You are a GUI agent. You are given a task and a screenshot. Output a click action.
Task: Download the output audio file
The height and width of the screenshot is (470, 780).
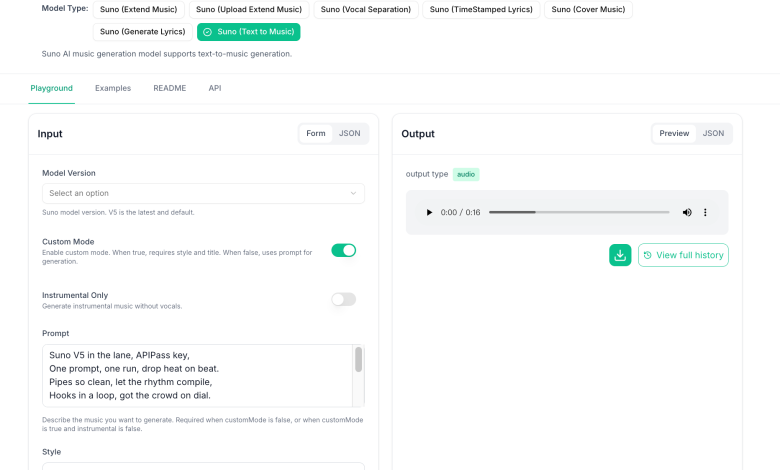point(620,255)
